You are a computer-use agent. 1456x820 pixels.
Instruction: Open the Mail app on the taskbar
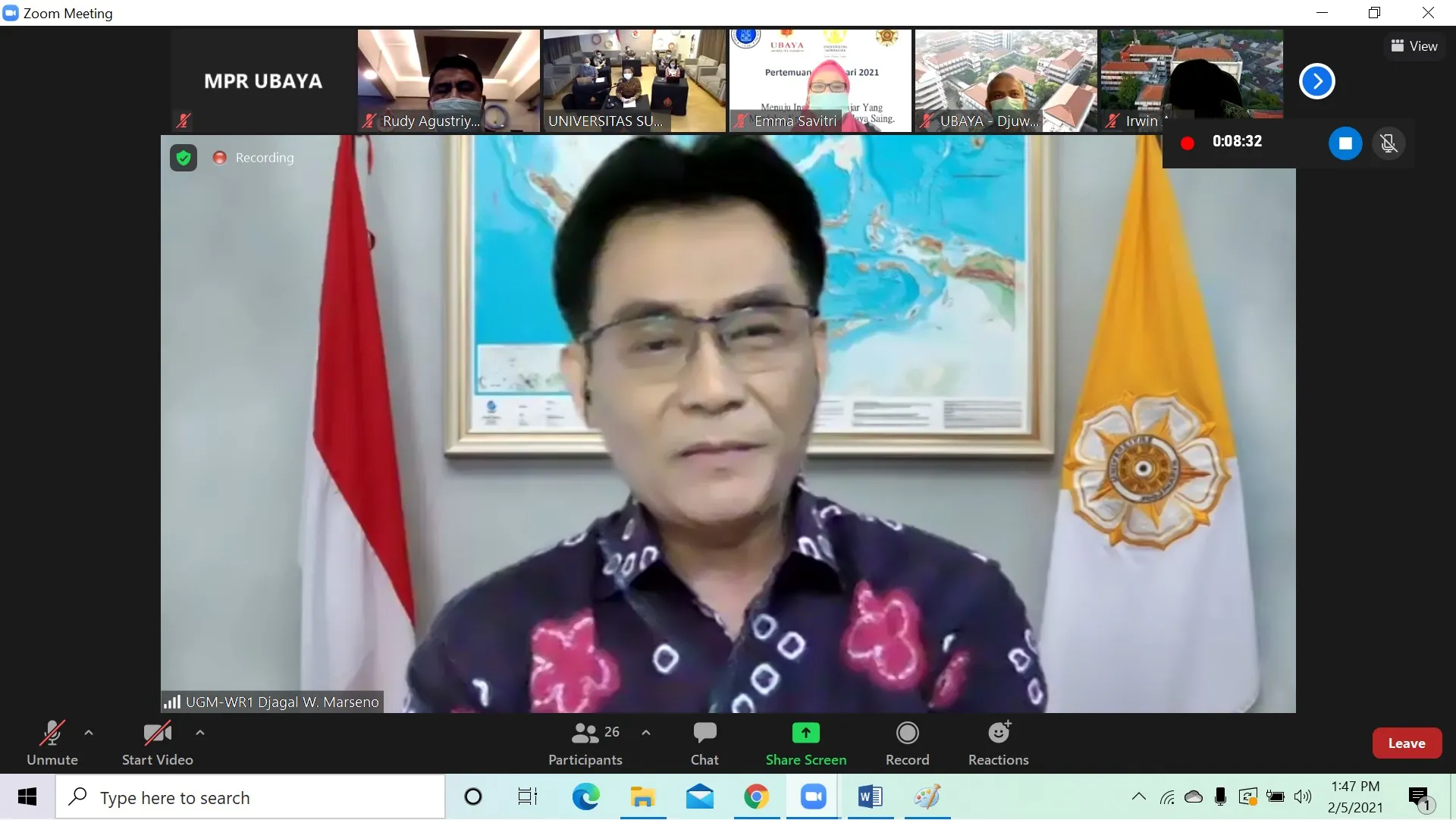699,797
